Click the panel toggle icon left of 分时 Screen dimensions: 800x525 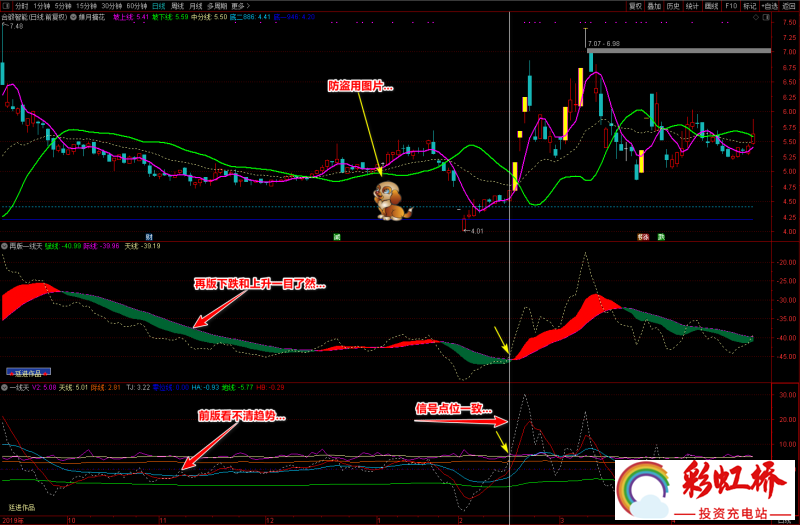coord(6,6)
